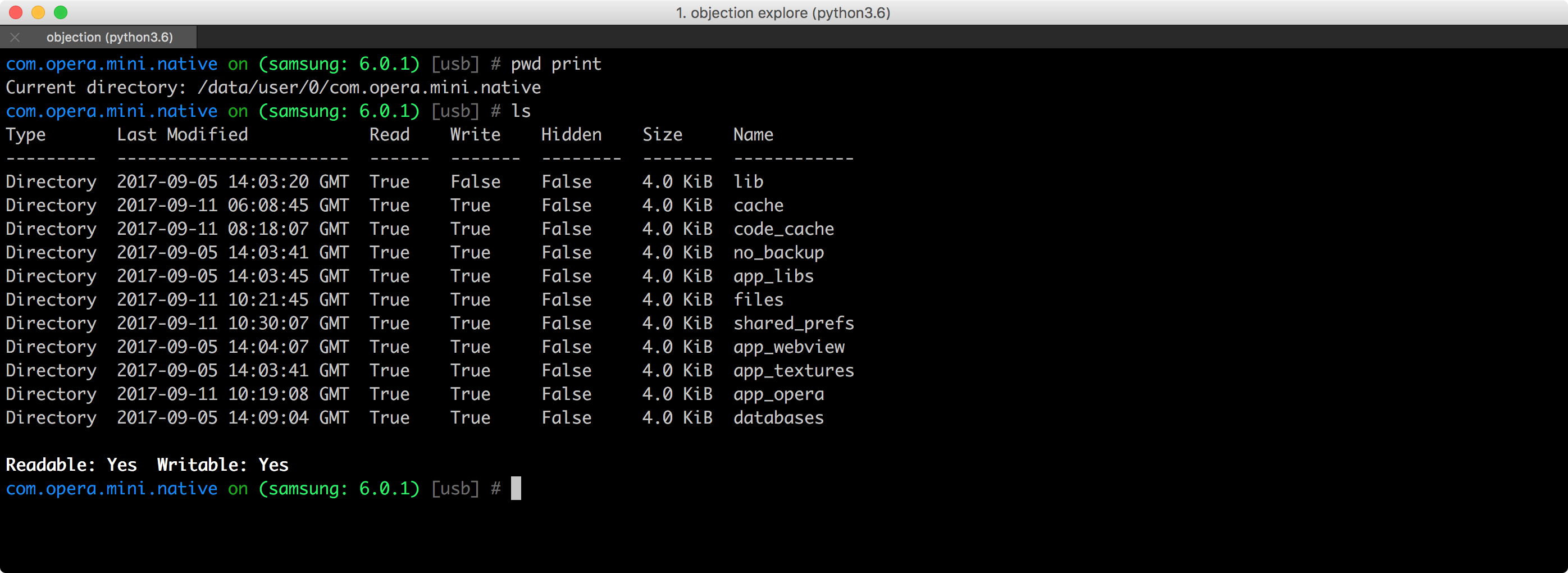
Task: Click the terminal cursor at the last prompt
Action: 516,488
